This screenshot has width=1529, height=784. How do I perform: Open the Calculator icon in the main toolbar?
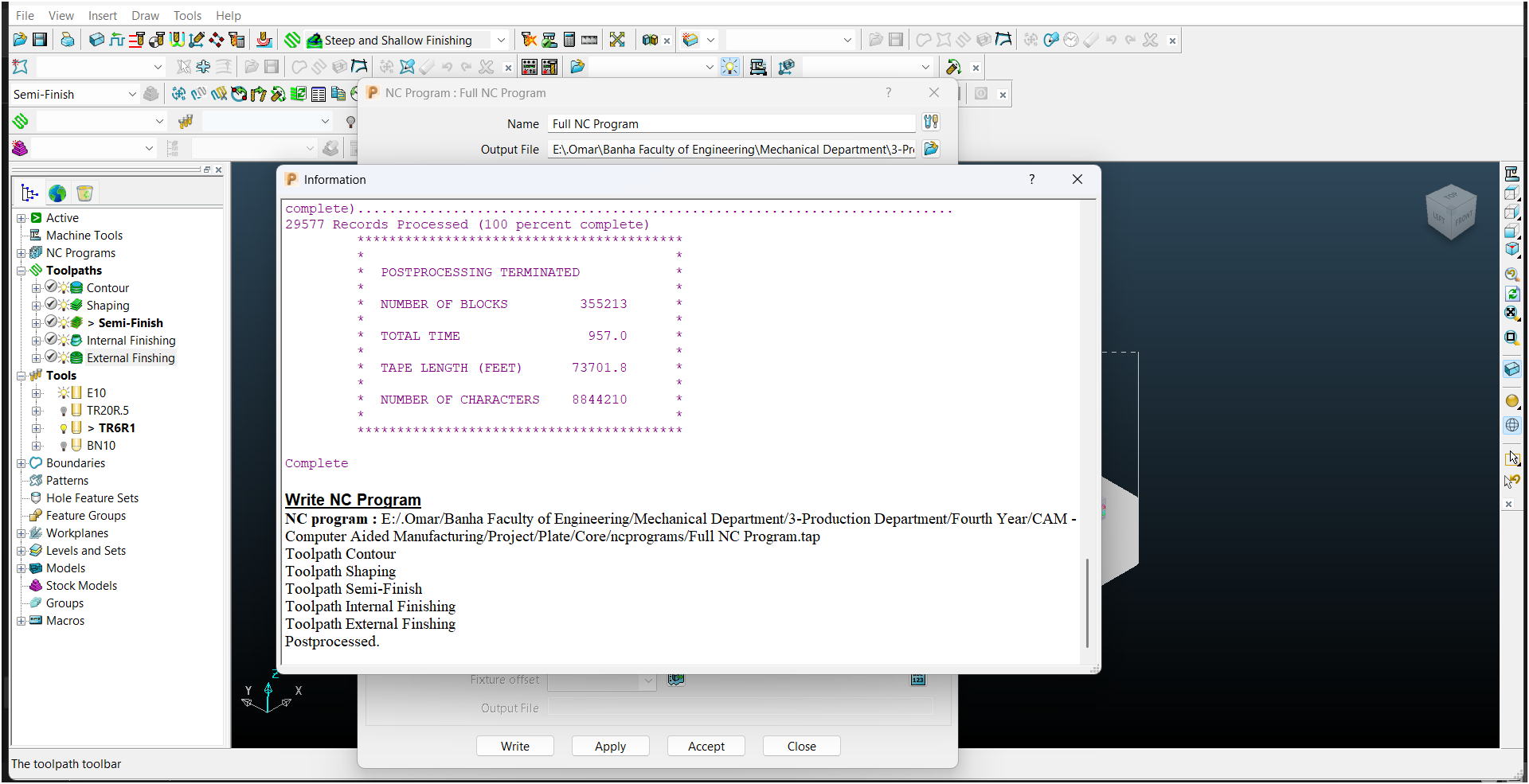569,40
